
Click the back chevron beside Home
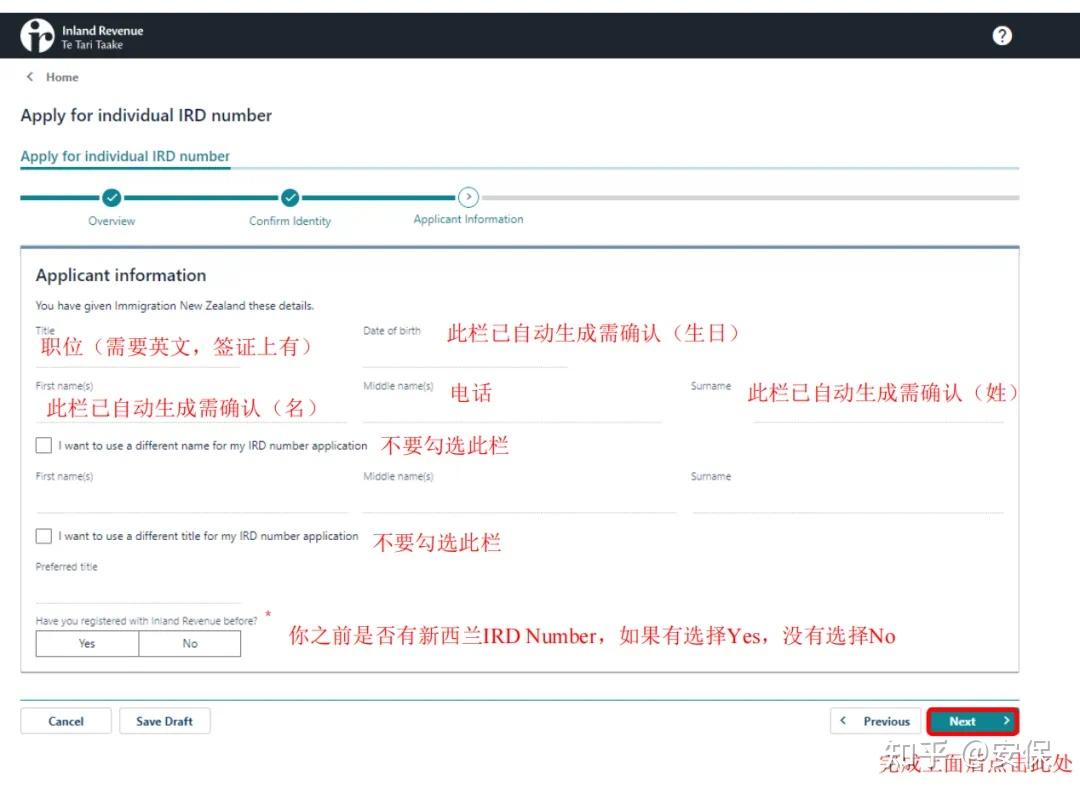[x=28, y=77]
